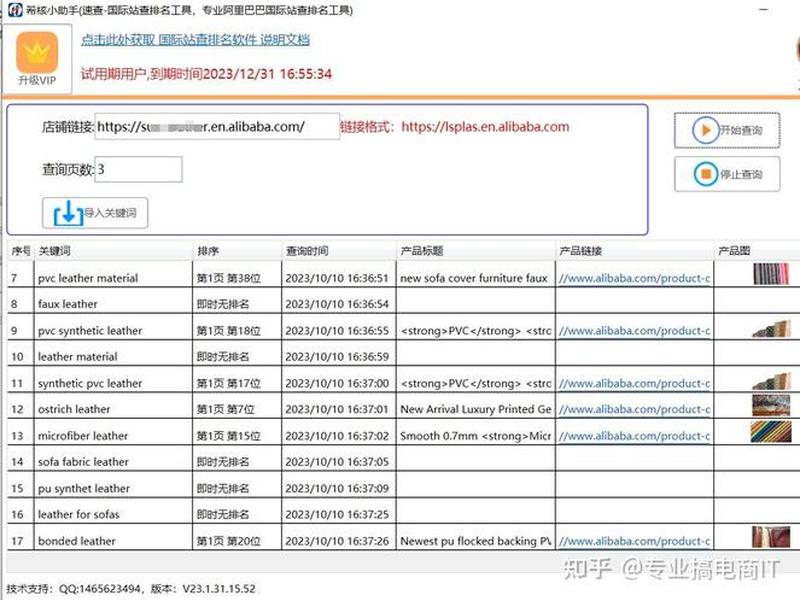Screen dimensions: 800x600
Task: Minimize the application window
Action: click(x=763, y=10)
